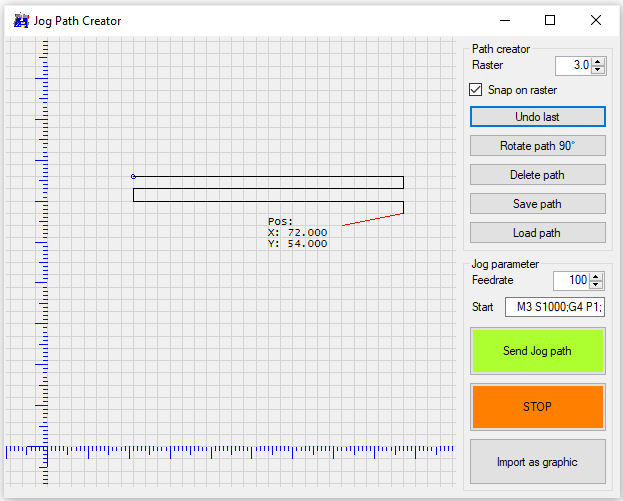Increase the Feedrate with up arrow

tap(596, 277)
